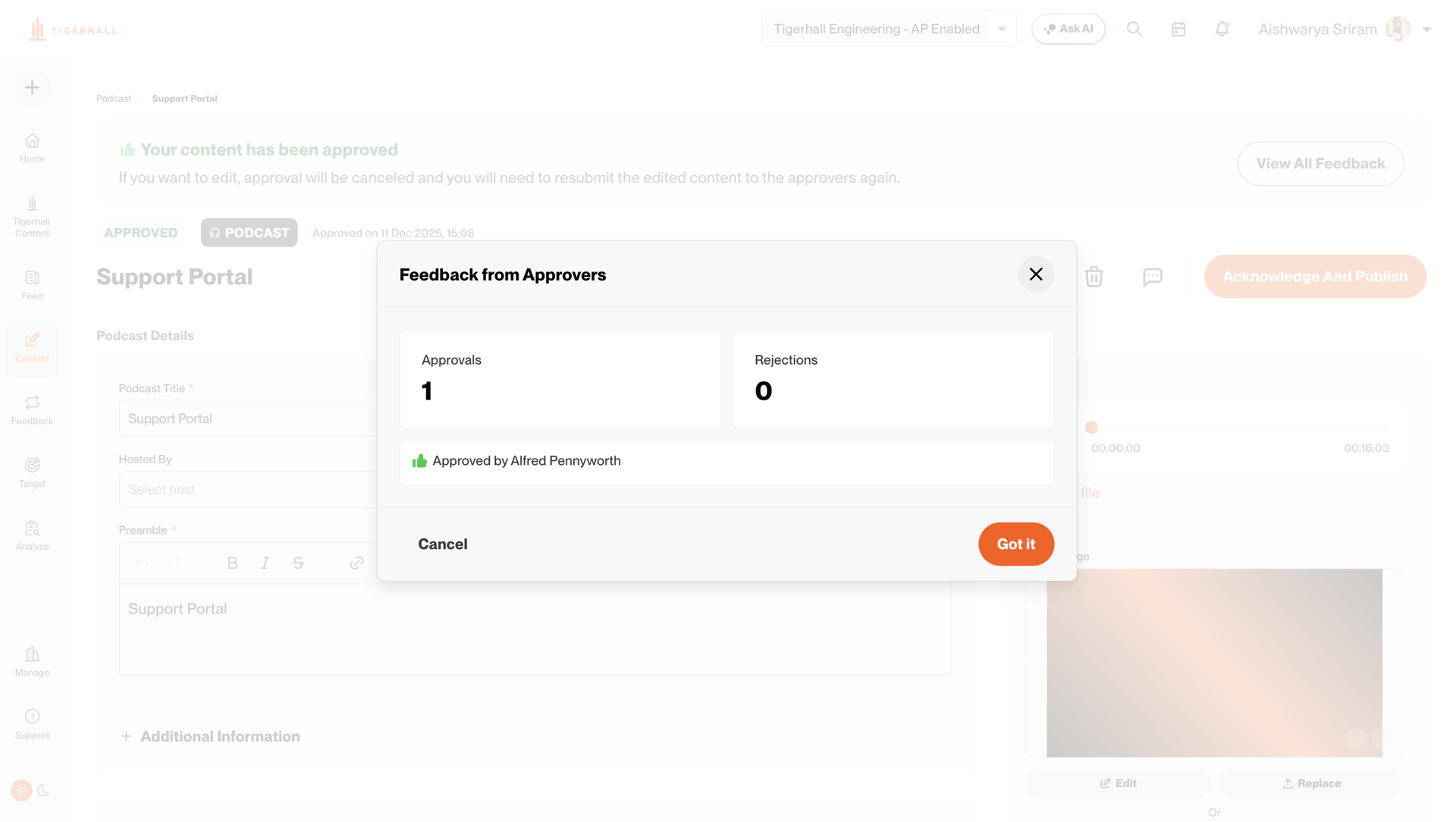Navigate to Manage in sidebar
Image resolution: width=1456 pixels, height=822 pixels.
pyautogui.click(x=32, y=661)
